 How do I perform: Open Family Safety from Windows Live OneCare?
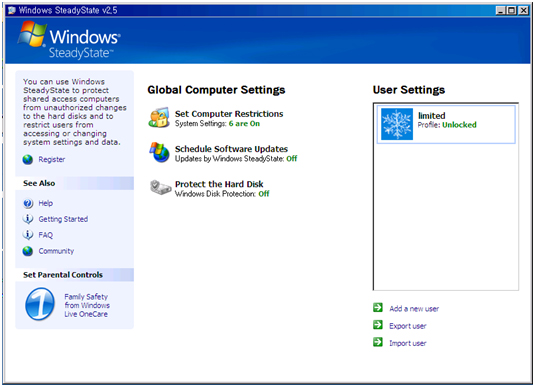point(87,305)
